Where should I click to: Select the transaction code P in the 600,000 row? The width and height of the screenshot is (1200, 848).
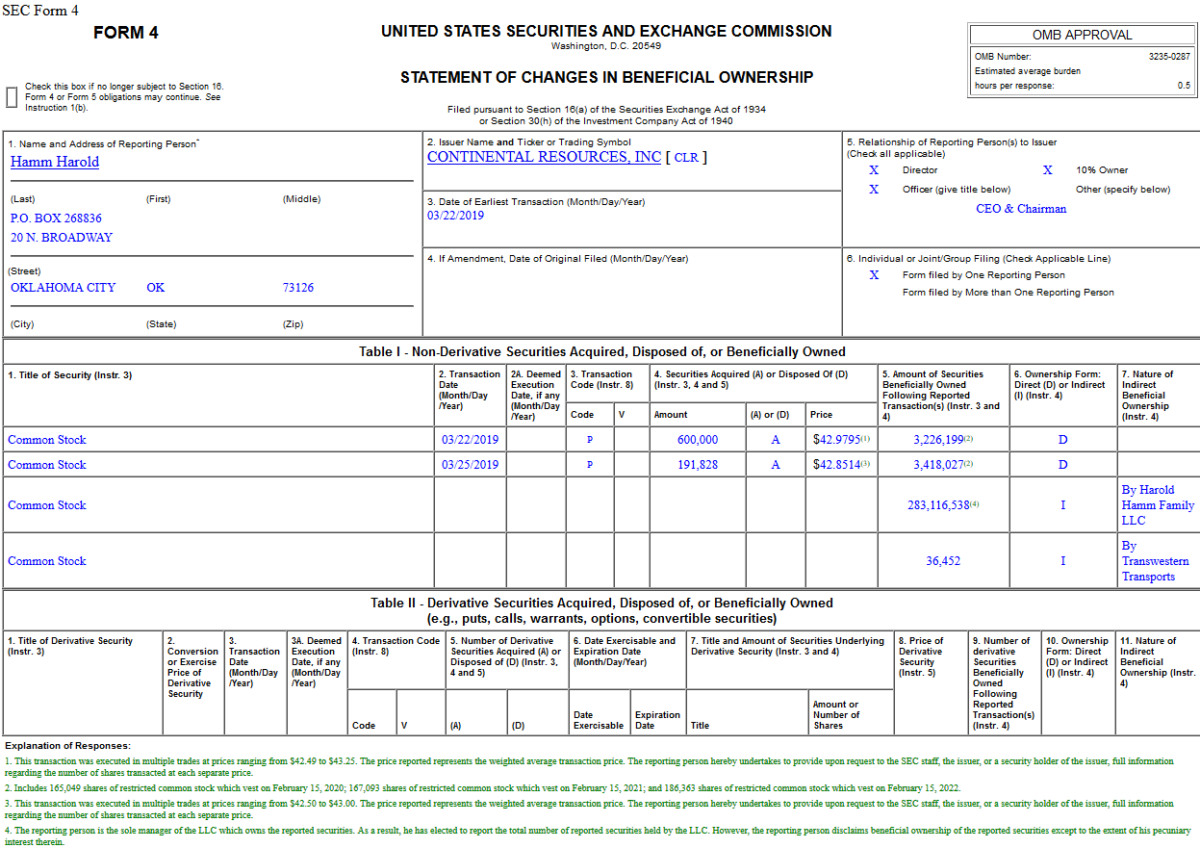590,440
